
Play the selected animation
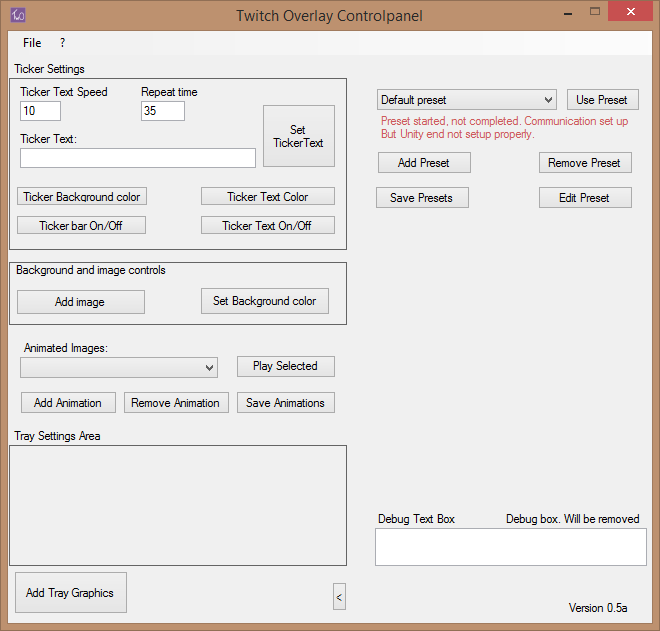[x=285, y=366]
